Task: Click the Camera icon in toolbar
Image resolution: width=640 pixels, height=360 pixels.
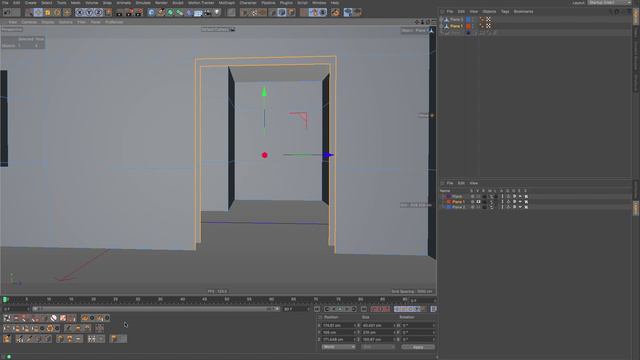Action: click(208, 13)
